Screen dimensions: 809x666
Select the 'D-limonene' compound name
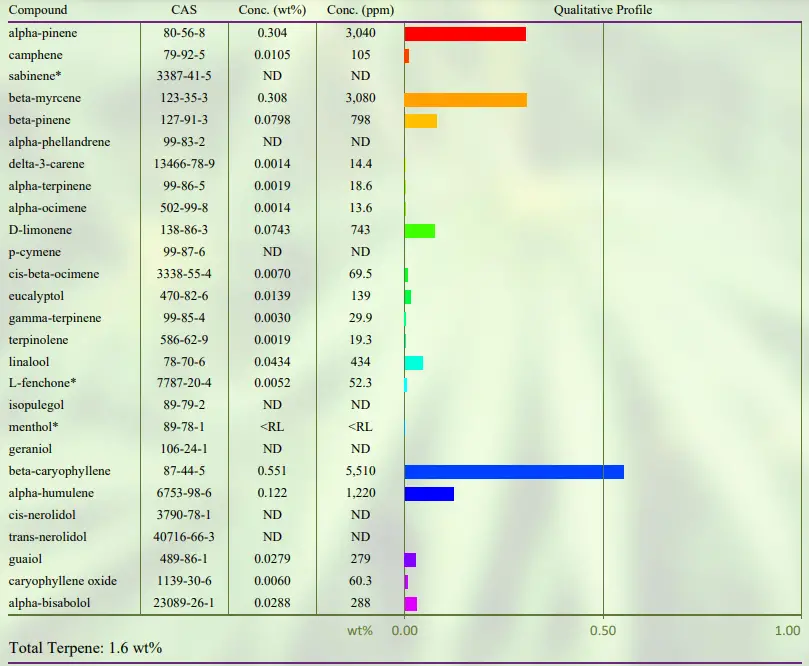click(x=40, y=230)
